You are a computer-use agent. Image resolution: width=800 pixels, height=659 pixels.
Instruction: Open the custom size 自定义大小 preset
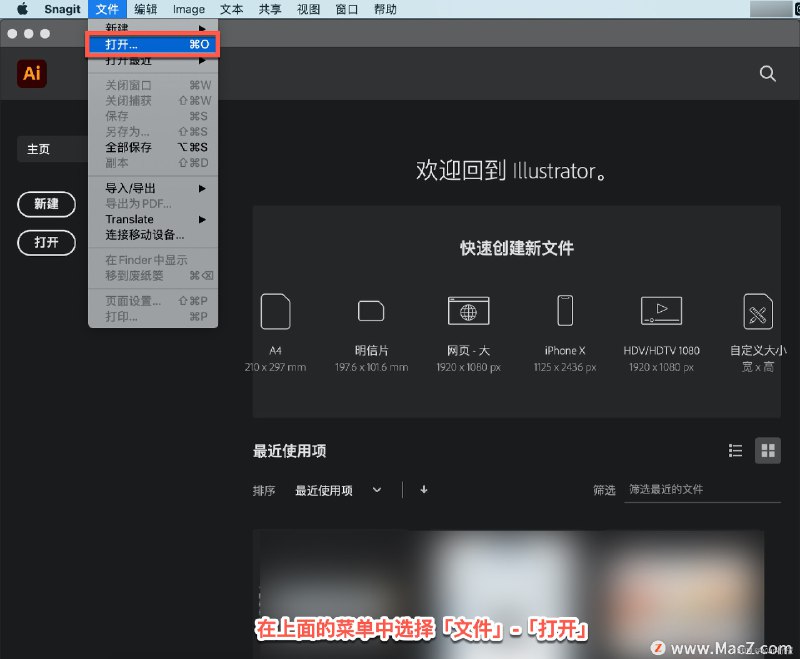[x=758, y=311]
